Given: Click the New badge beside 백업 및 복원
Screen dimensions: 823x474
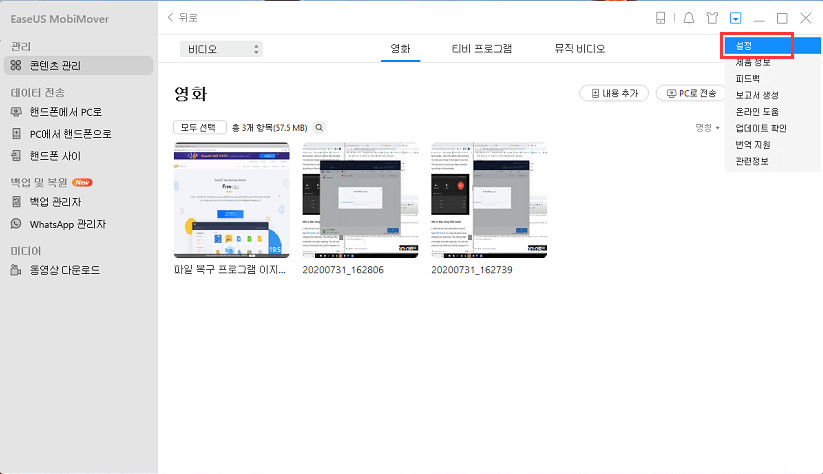Looking at the screenshot, I should coord(82,182).
